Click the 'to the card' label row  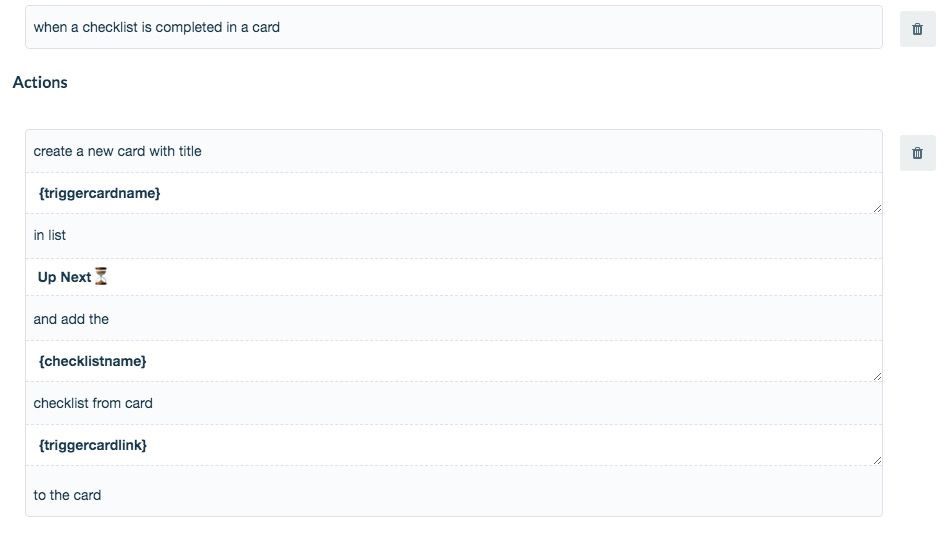coord(453,495)
